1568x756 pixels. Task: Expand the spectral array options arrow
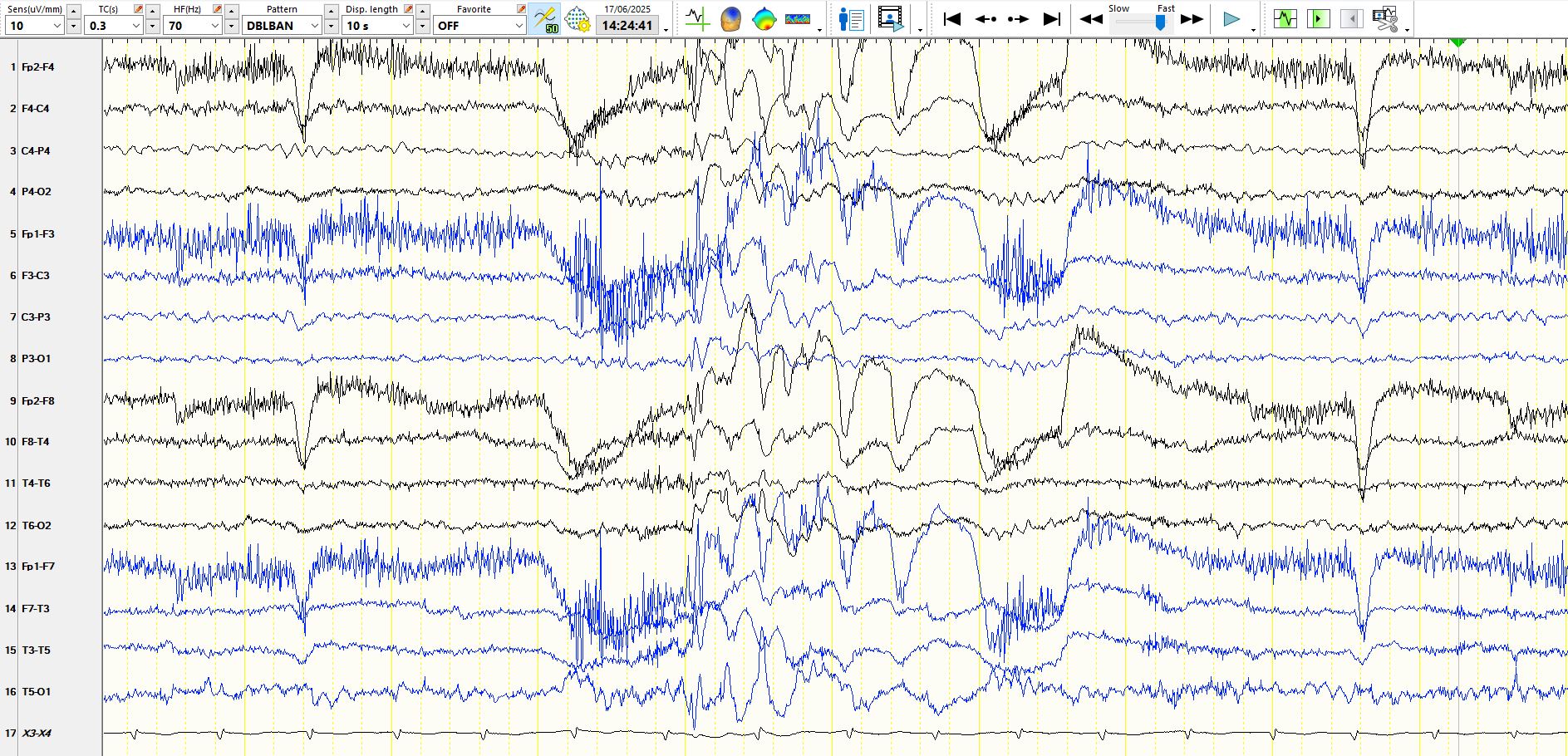(819, 30)
